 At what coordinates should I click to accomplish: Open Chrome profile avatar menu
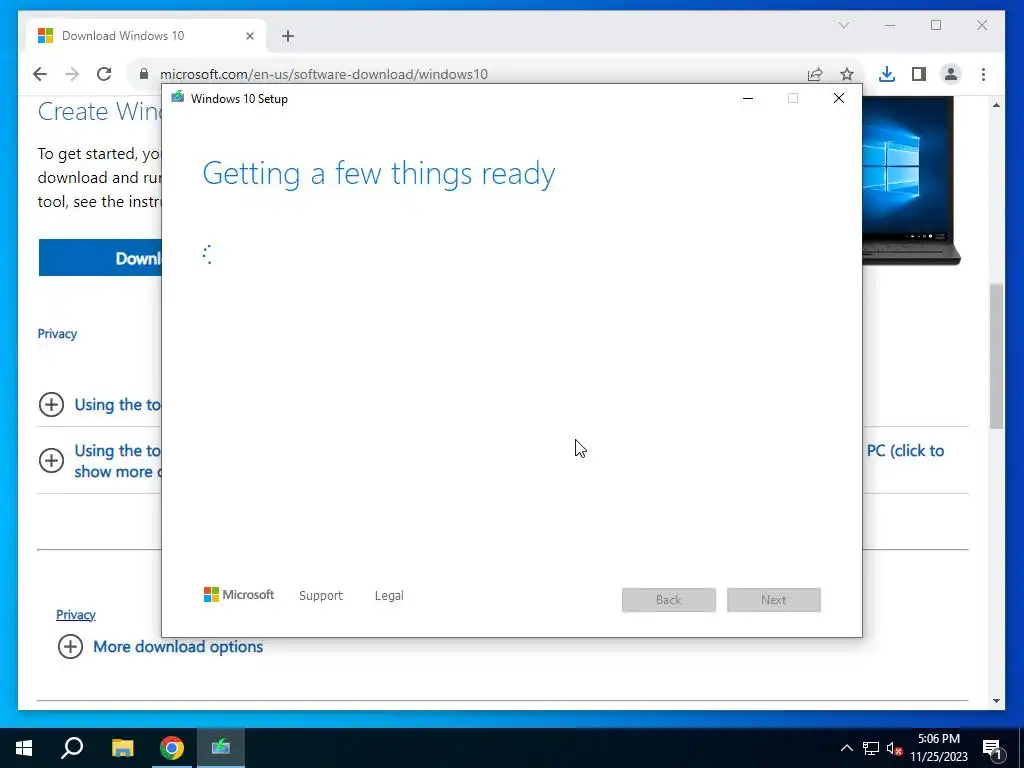pos(951,74)
